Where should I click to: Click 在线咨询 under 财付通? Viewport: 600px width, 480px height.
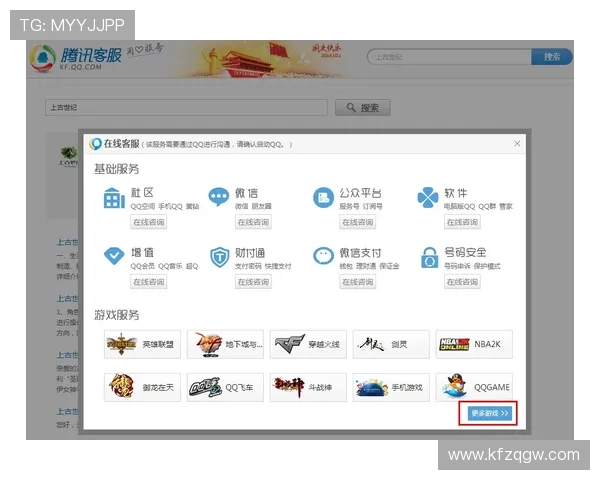(x=253, y=282)
